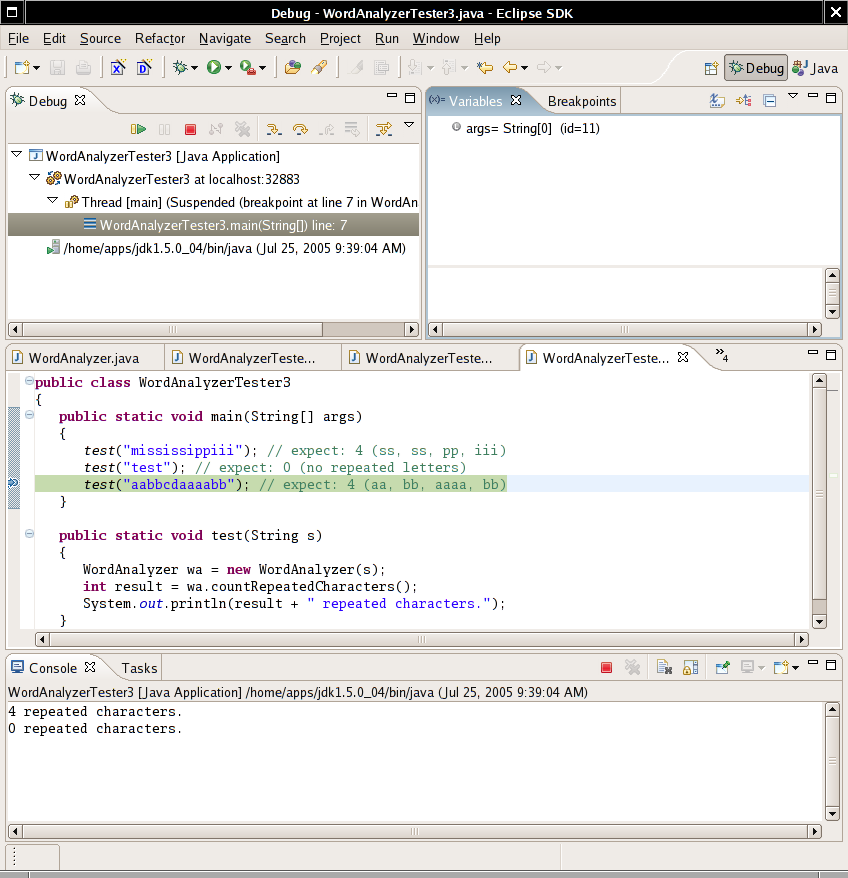Viewport: 848px width, 878px height.
Task: Click the Step Return icon
Action: pos(327,129)
